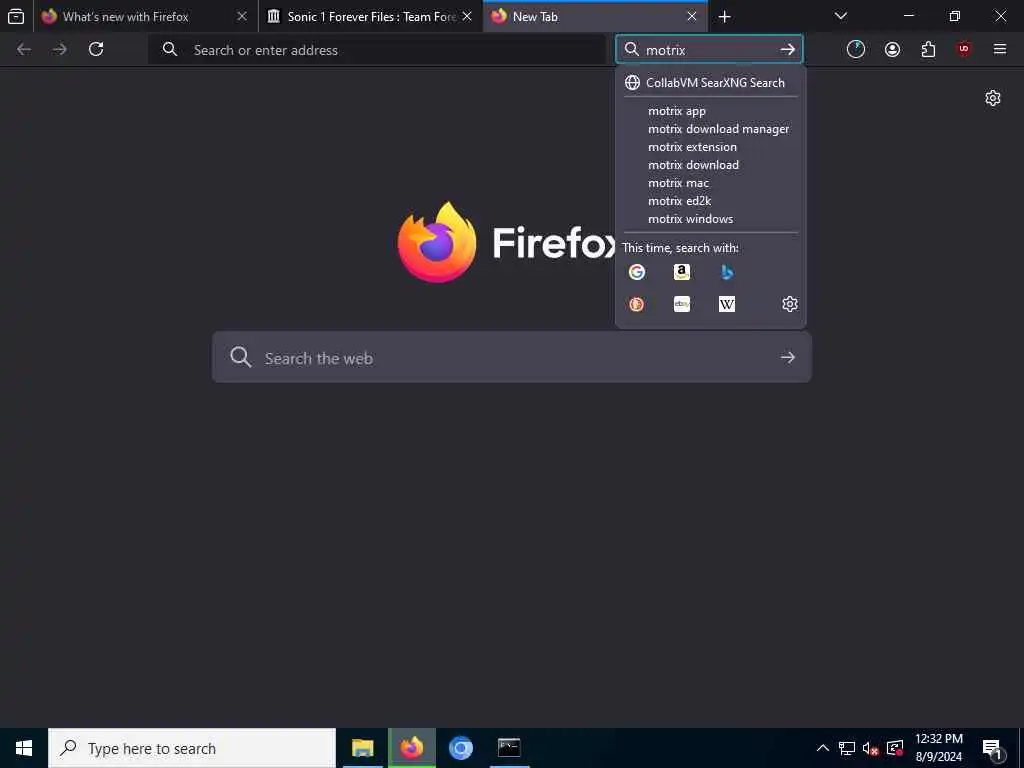
Task: Search this time with Wikipedia
Action: click(727, 304)
